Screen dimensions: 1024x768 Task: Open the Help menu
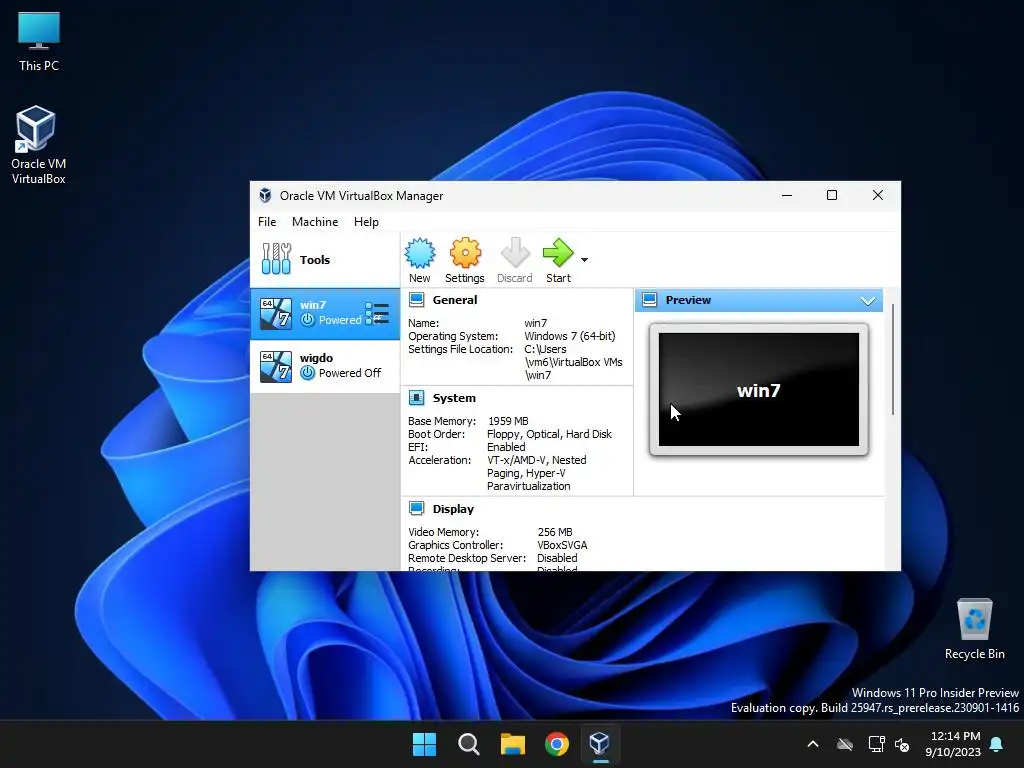pos(366,222)
